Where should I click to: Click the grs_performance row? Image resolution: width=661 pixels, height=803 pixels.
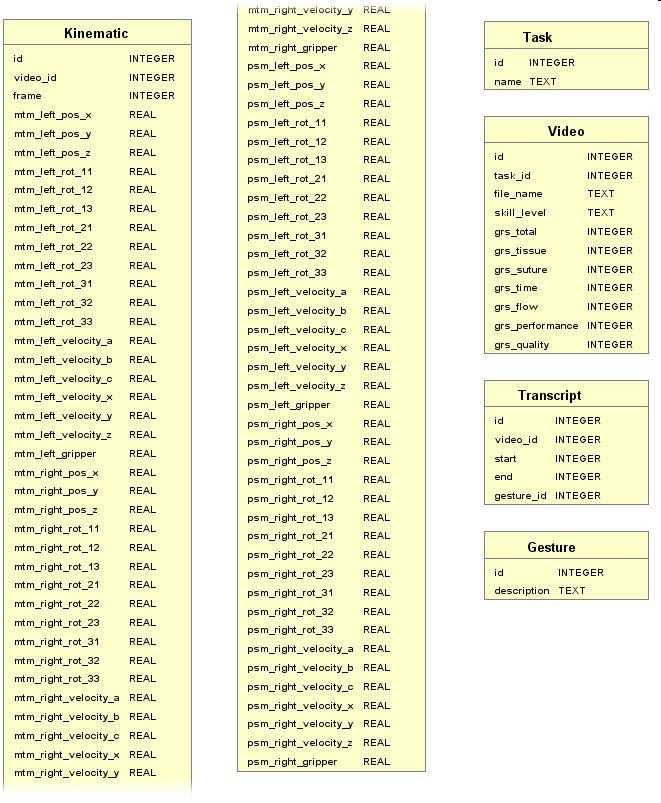566,325
